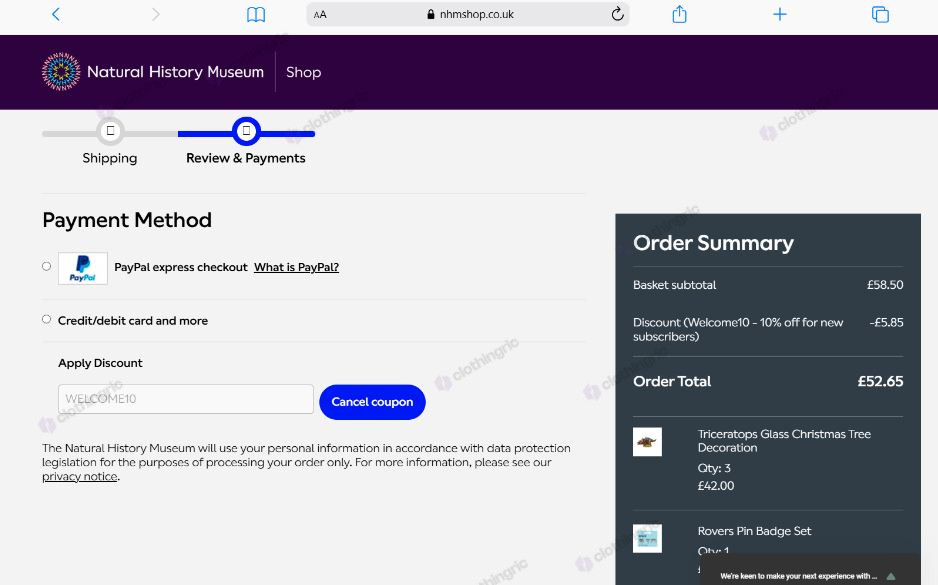
Task: Click the forward navigation arrow
Action: 156,14
